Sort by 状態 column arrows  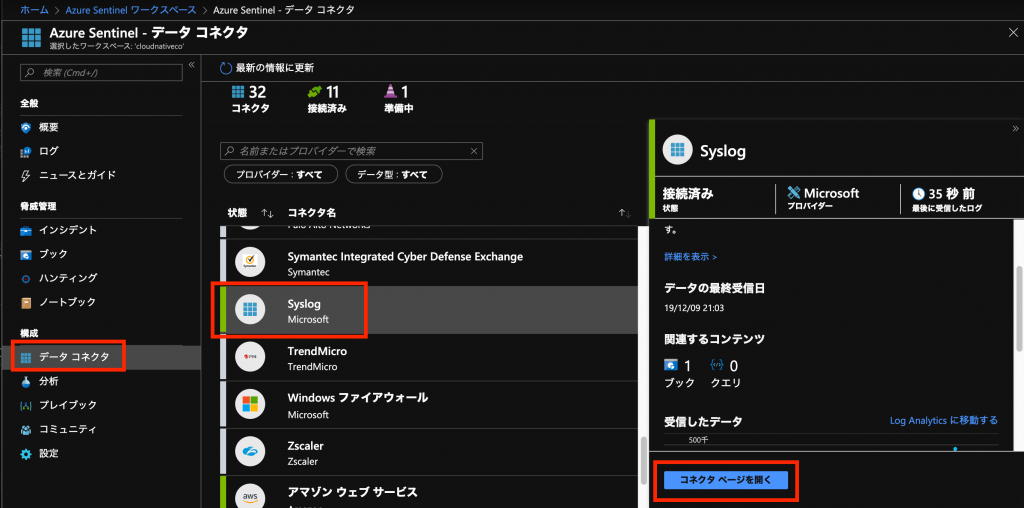[267, 213]
